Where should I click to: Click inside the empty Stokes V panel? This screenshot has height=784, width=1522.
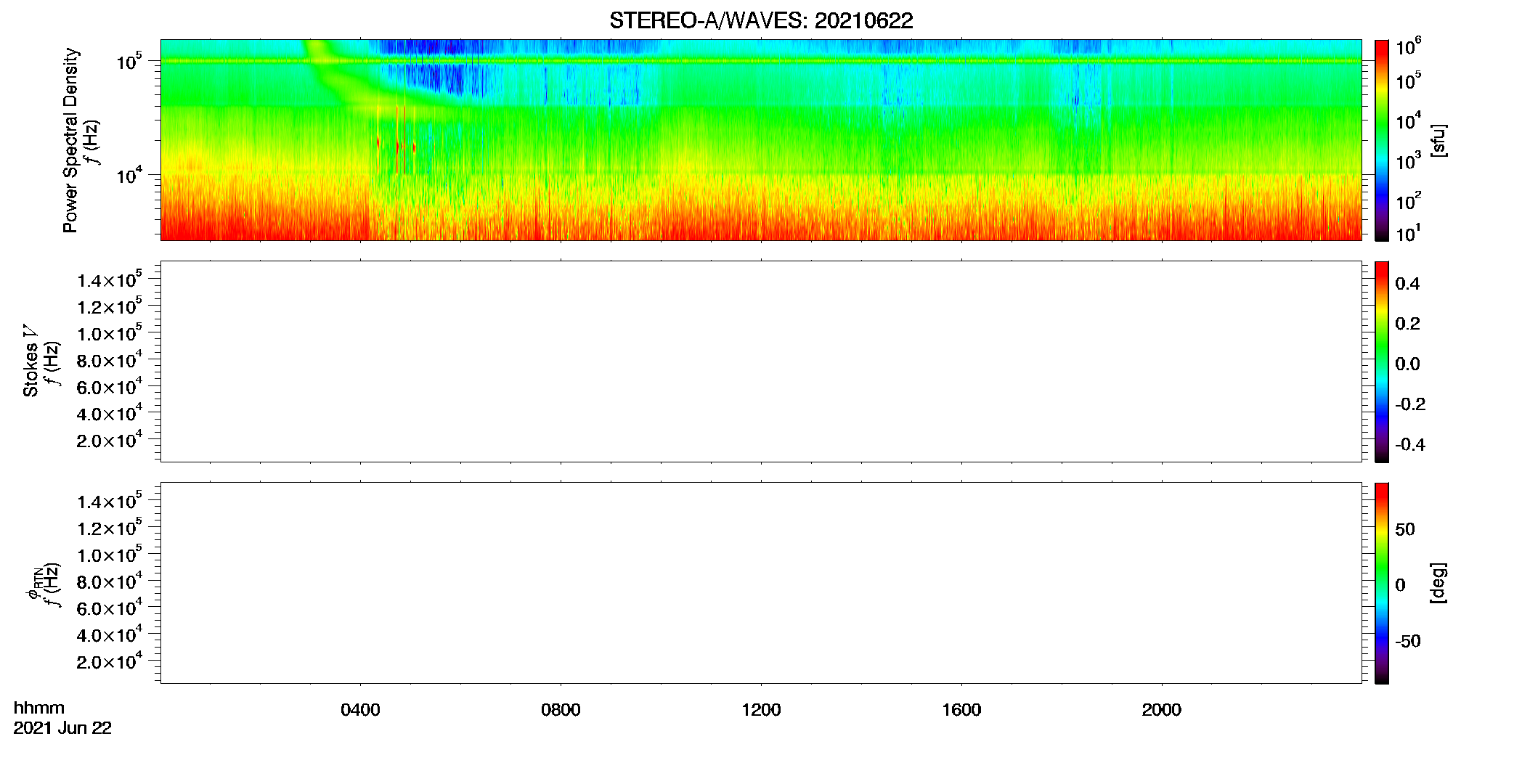[x=761, y=362]
